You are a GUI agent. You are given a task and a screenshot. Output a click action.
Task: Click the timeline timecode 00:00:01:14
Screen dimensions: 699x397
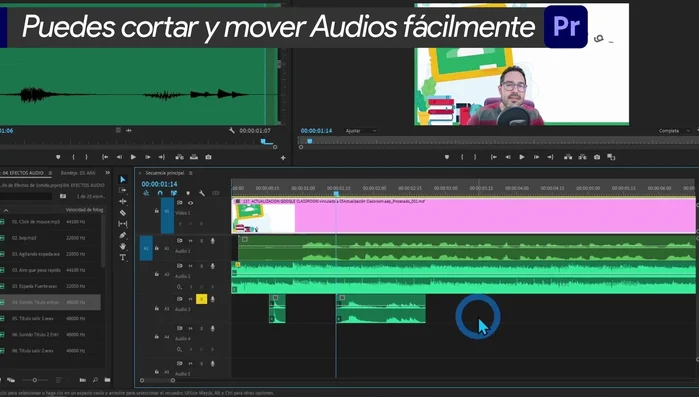coord(159,184)
